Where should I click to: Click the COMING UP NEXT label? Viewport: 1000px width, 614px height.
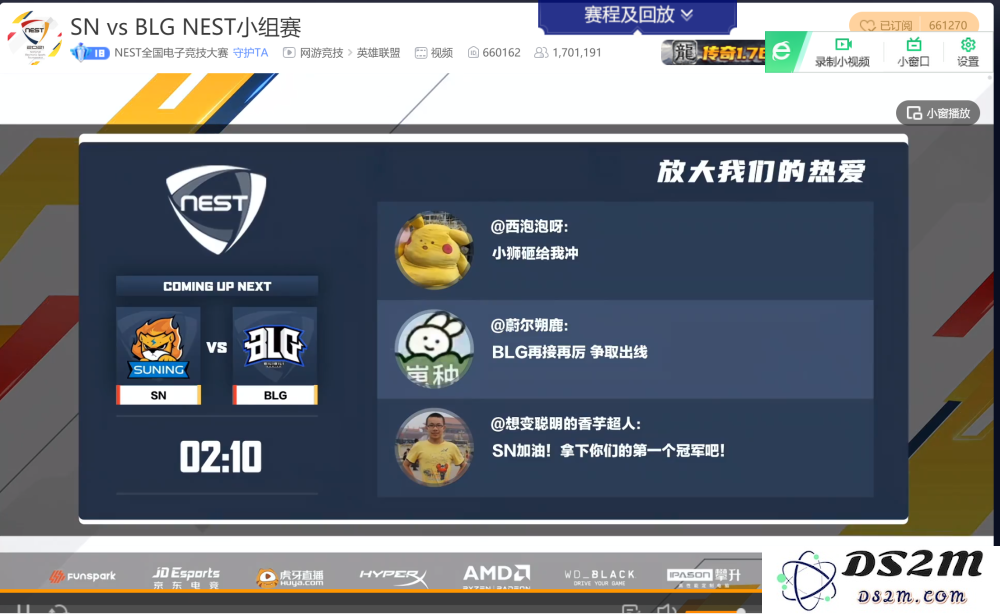[x=217, y=286]
